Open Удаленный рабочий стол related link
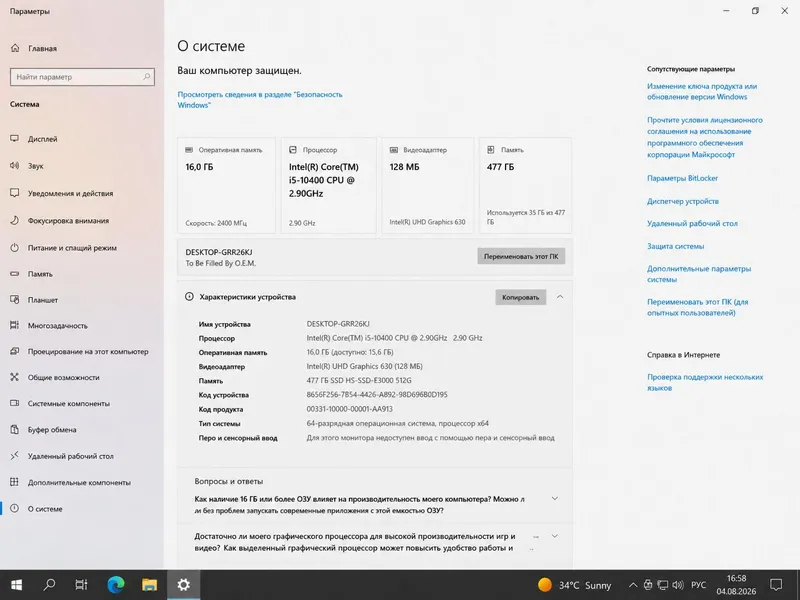Image resolution: width=800 pixels, height=600 pixels. [692, 223]
